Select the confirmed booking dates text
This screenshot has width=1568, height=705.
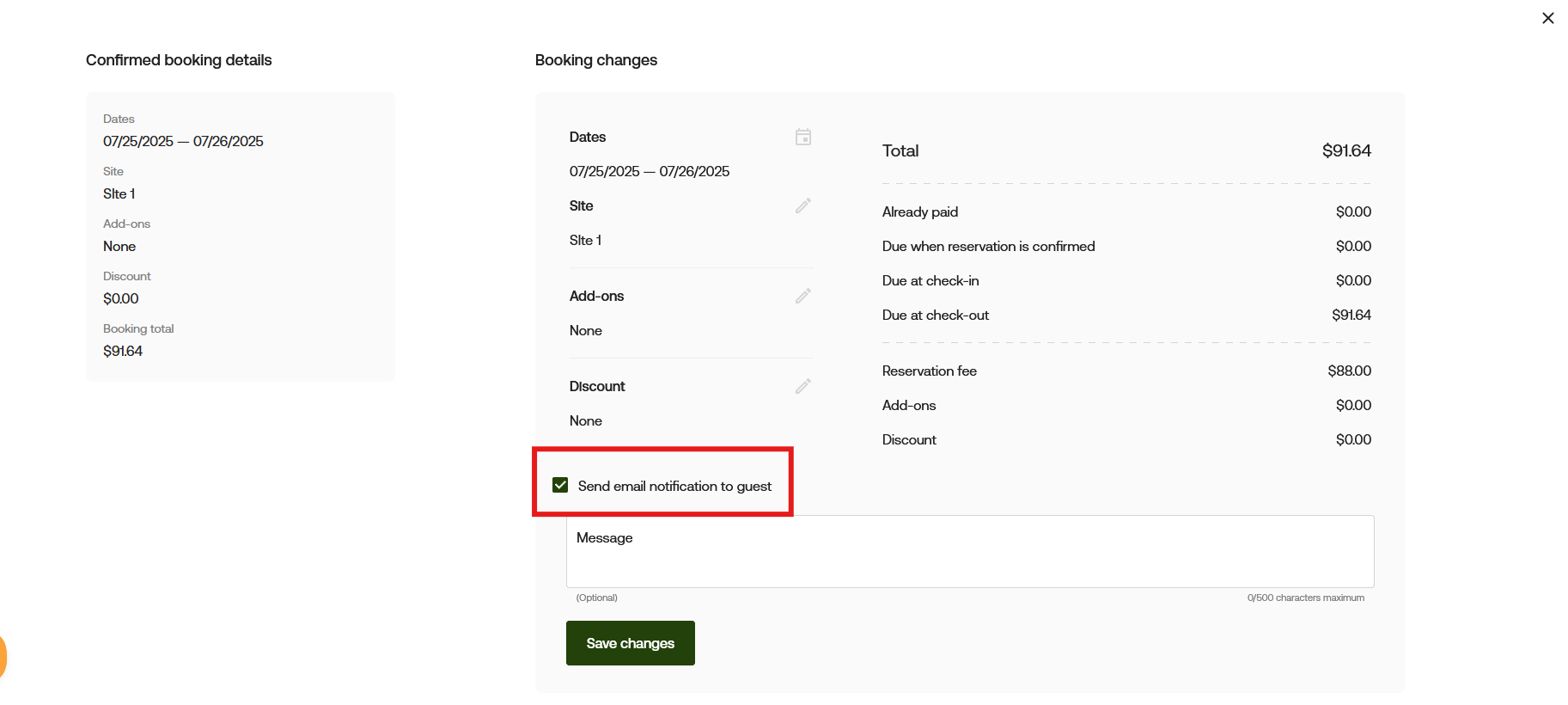tap(183, 141)
